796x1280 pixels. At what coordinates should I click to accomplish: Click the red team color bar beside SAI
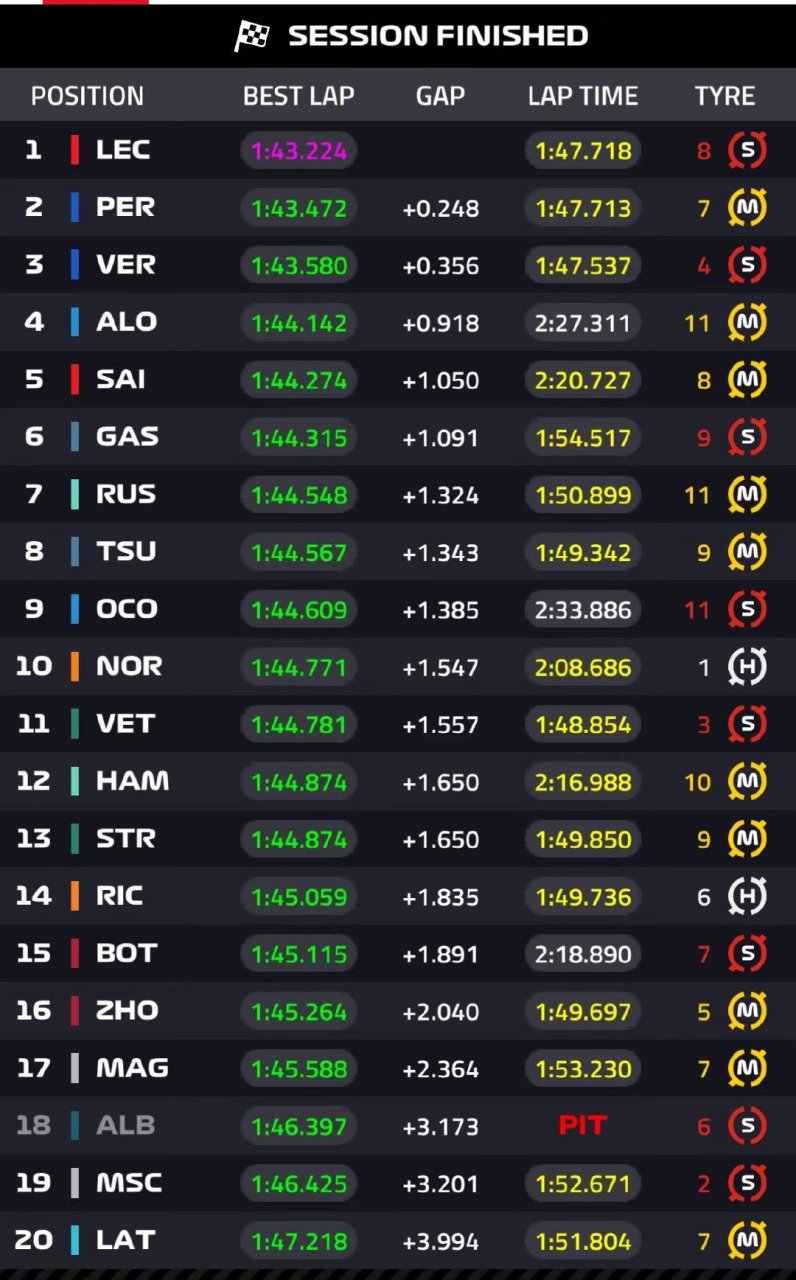[x=75, y=380]
